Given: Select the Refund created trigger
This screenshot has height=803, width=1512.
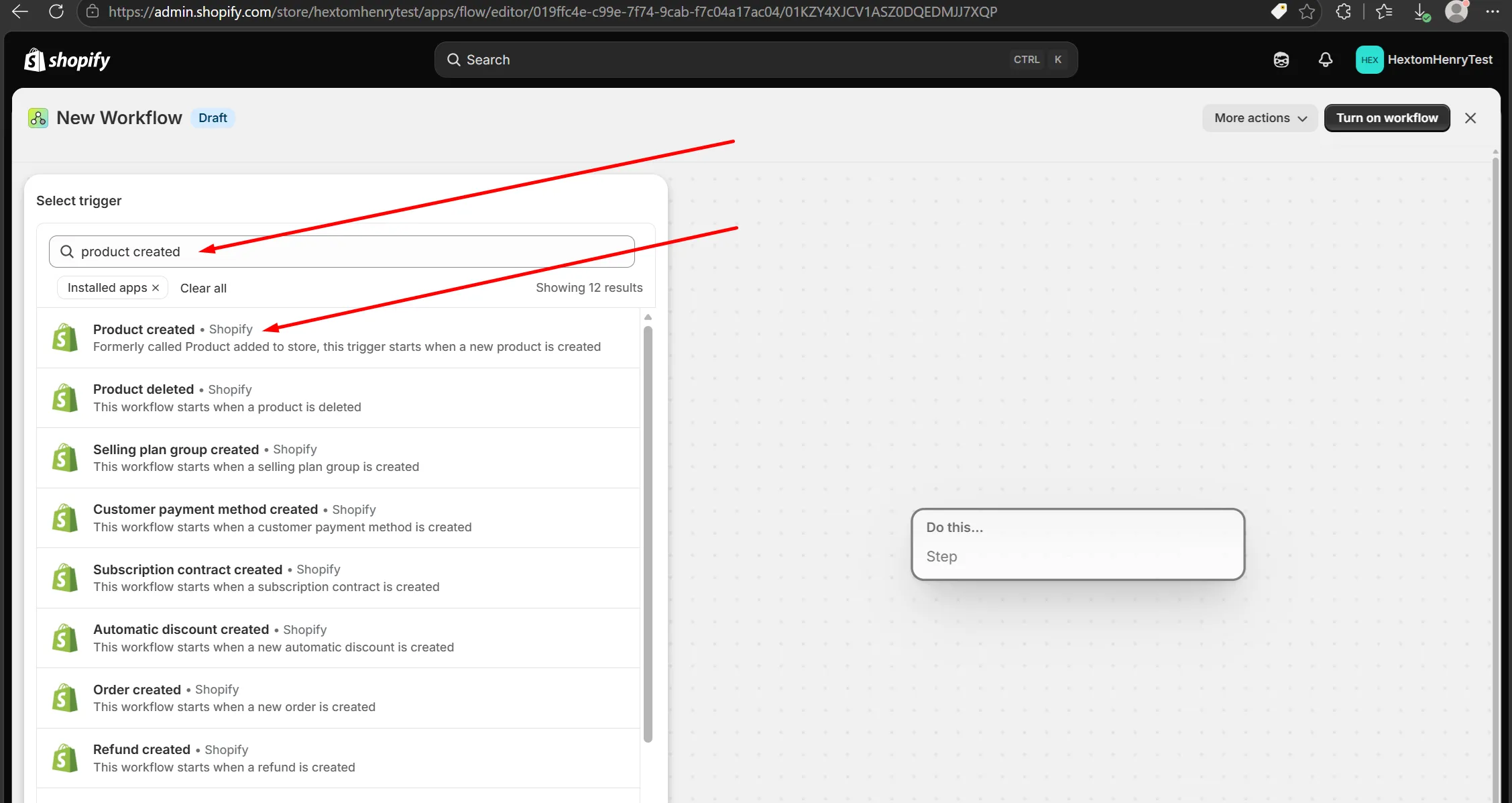Looking at the screenshot, I should [339, 758].
